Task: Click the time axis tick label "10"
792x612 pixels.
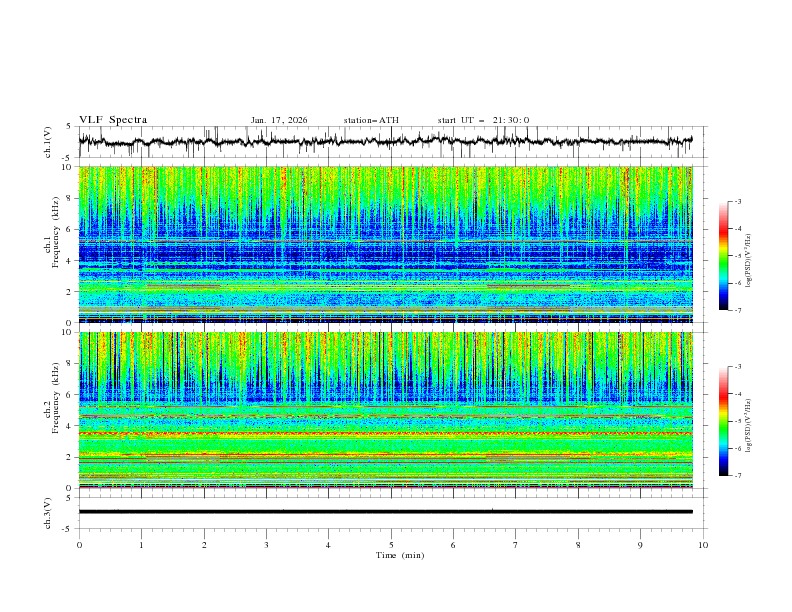Action: [703, 545]
